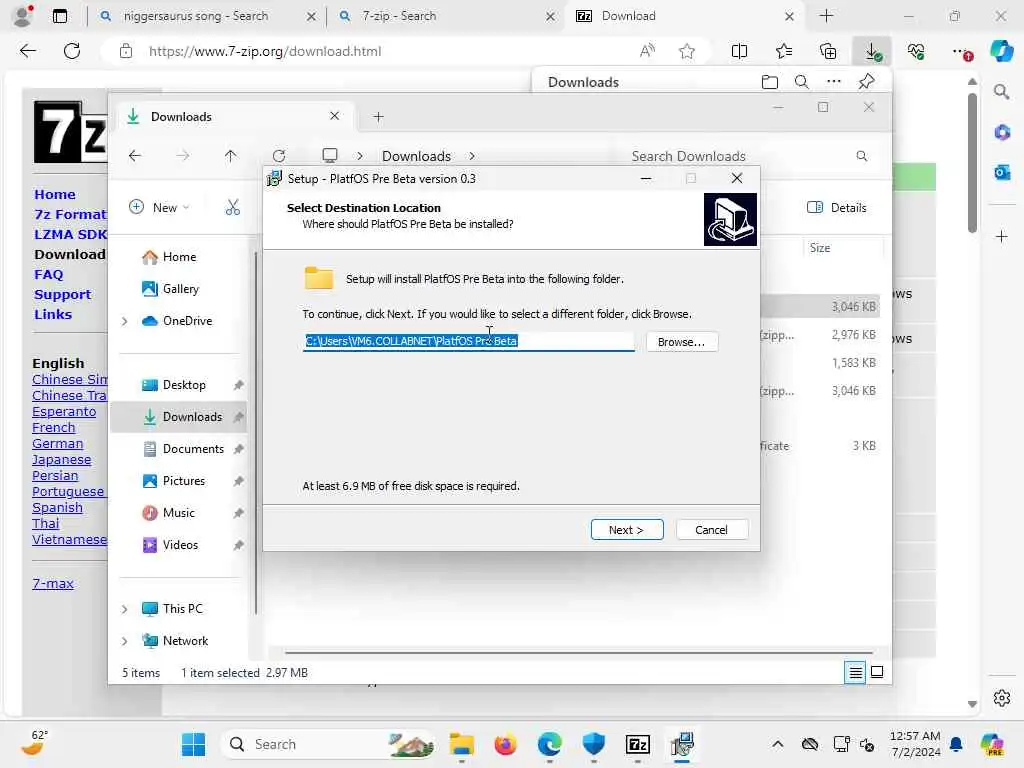
Task: Open the 7-max link
Action: (x=53, y=583)
